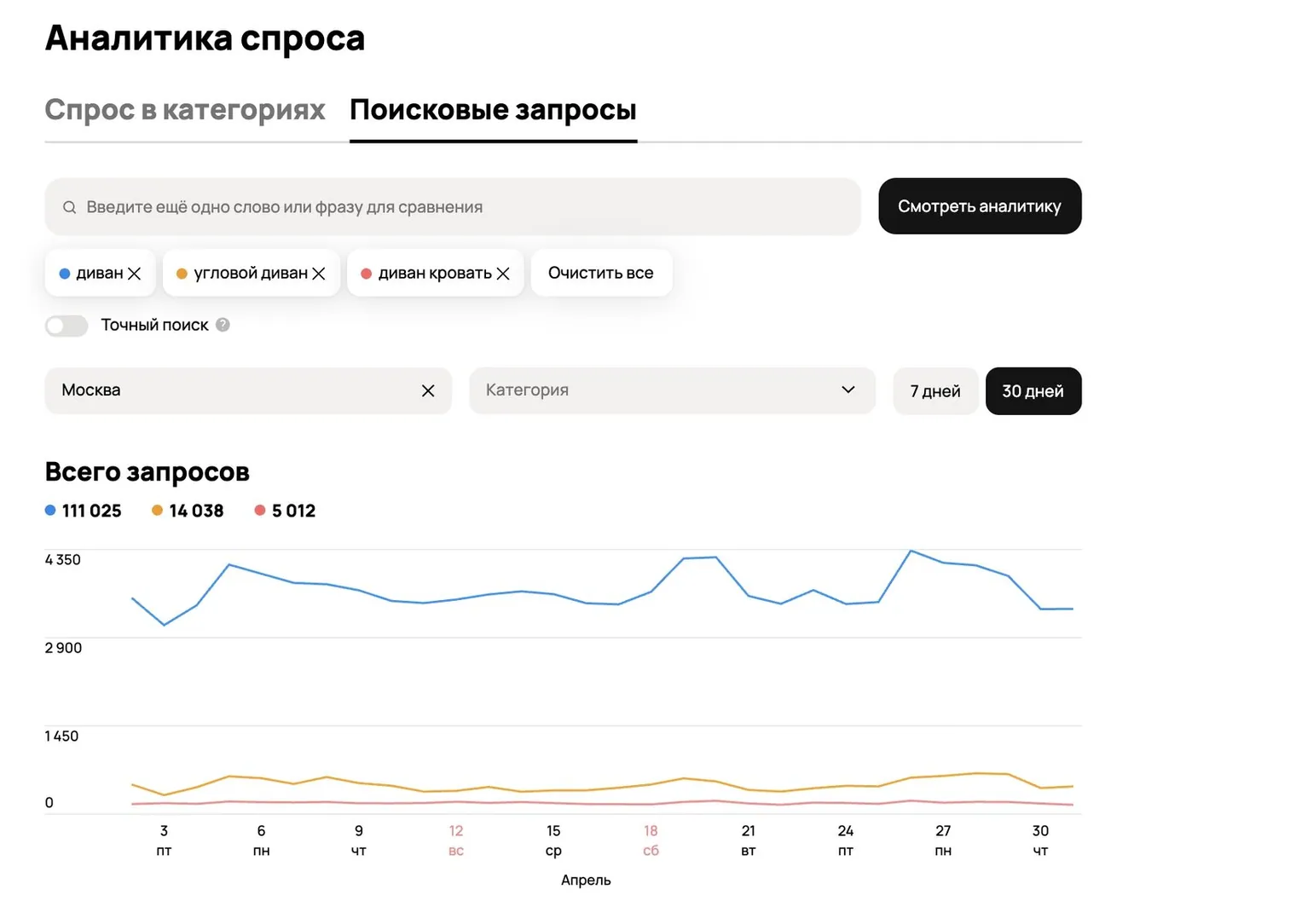Select the '30 дней' period

(1033, 391)
